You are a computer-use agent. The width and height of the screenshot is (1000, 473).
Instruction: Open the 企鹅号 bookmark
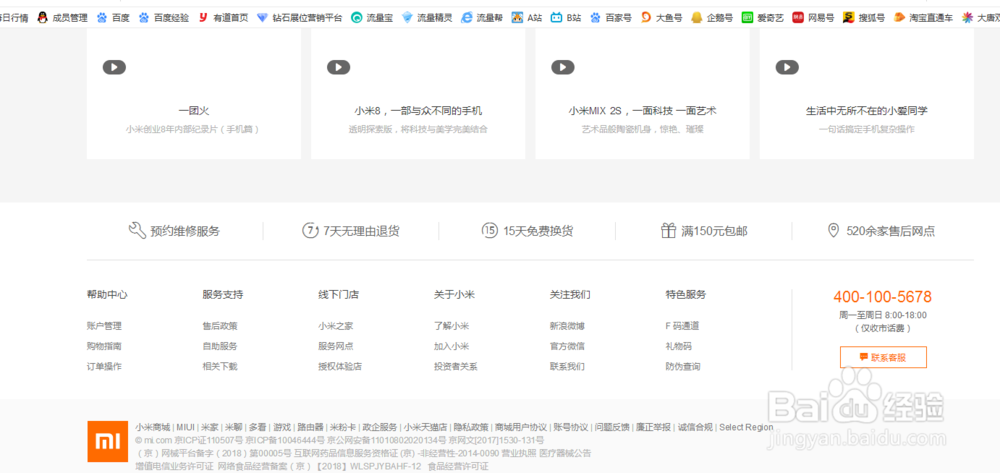click(712, 18)
